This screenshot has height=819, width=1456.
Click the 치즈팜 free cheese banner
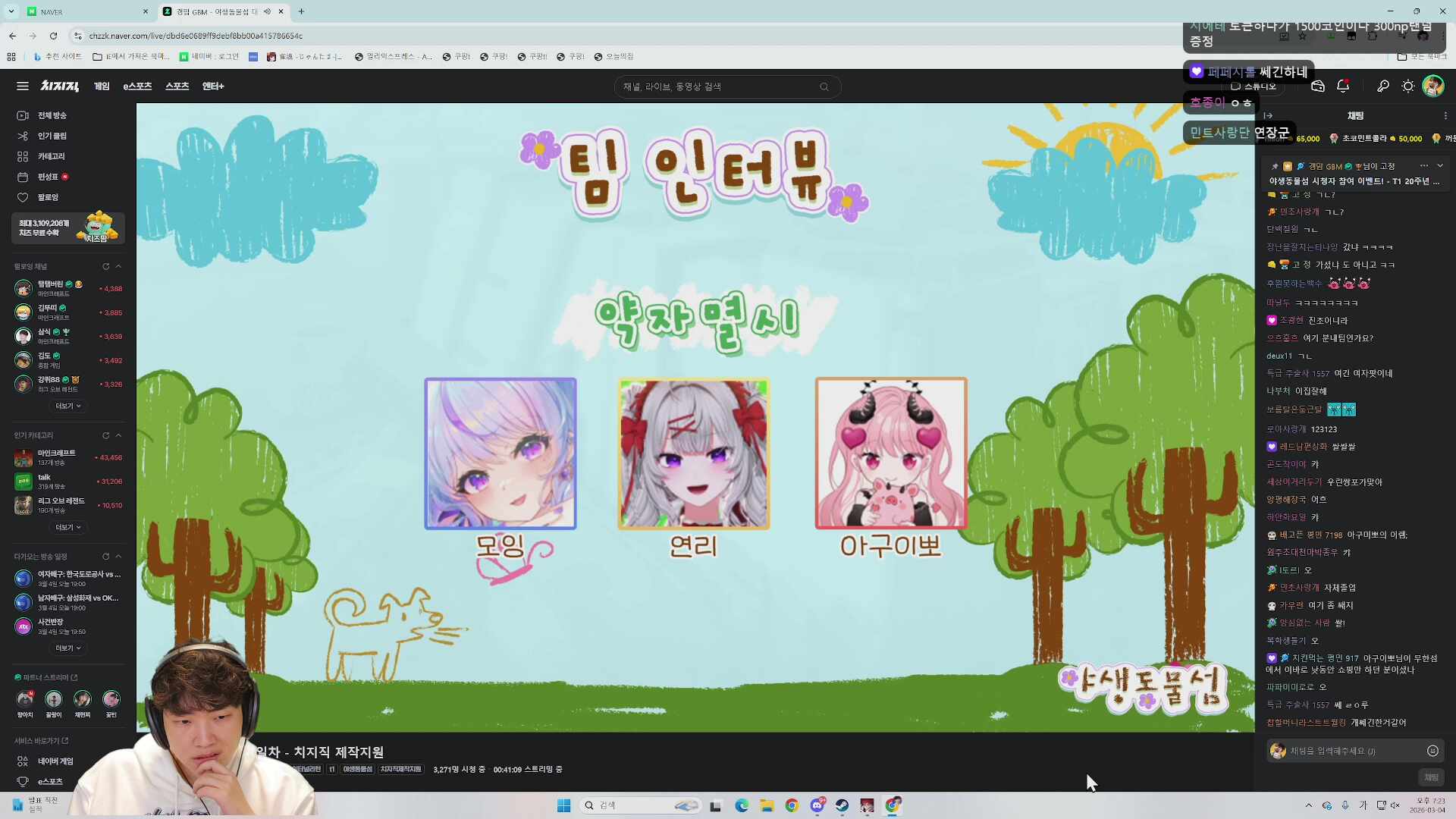(x=67, y=227)
